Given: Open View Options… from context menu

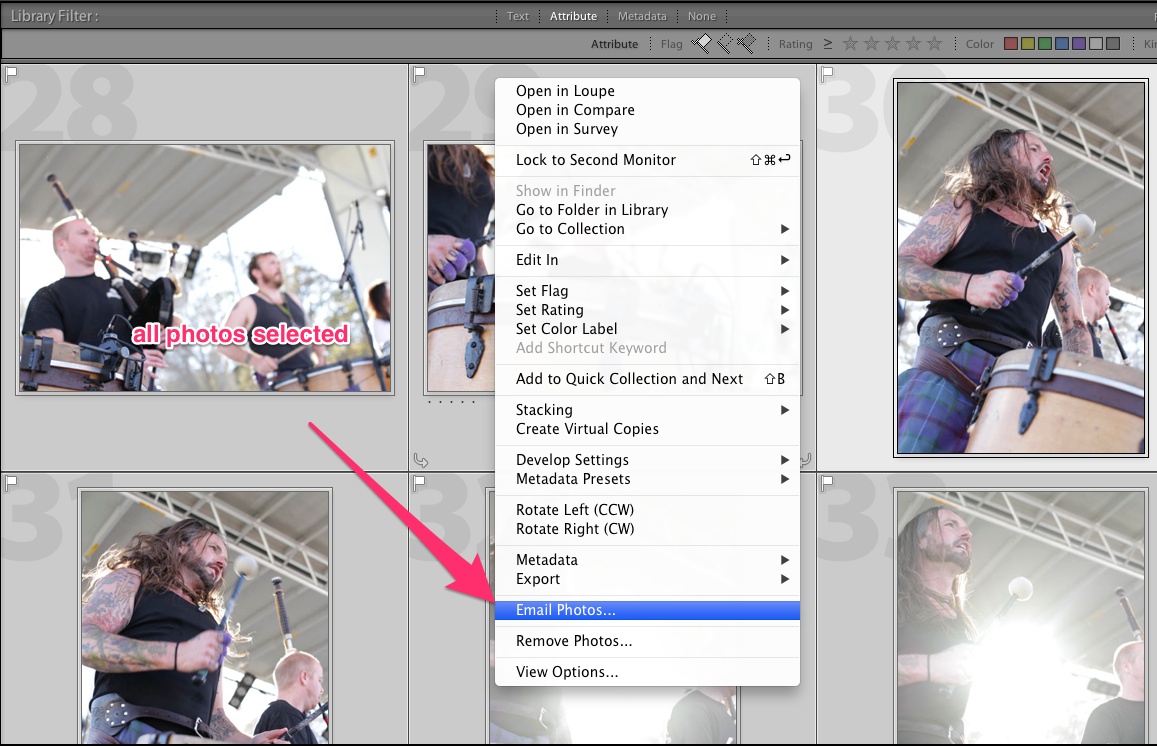Looking at the screenshot, I should click(x=647, y=672).
